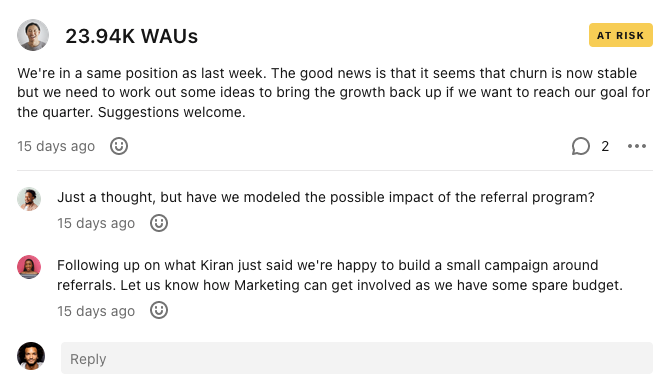
Task: Select your own avatar next to Reply
Action: click(x=31, y=356)
